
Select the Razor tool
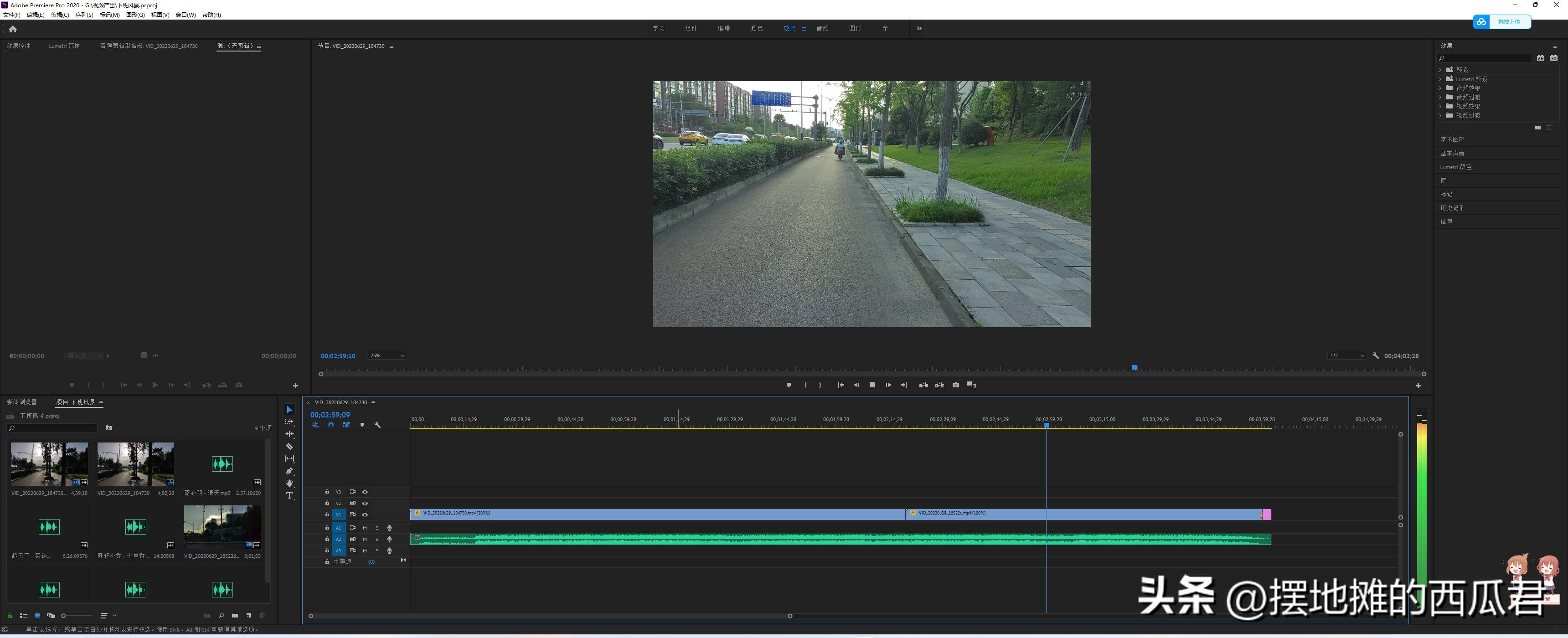[290, 446]
